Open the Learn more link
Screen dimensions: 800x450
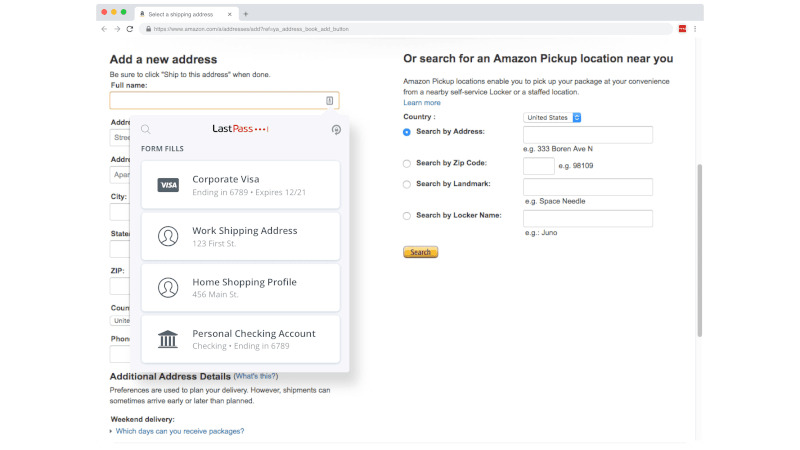pyautogui.click(x=421, y=103)
